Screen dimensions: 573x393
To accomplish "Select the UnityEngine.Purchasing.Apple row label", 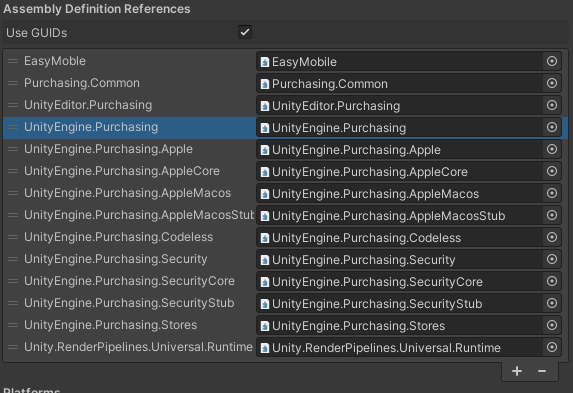I will click(x=108, y=149).
